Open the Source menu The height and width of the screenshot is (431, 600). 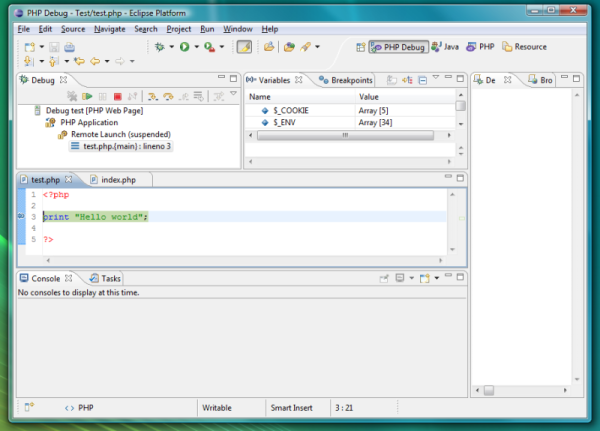point(73,29)
